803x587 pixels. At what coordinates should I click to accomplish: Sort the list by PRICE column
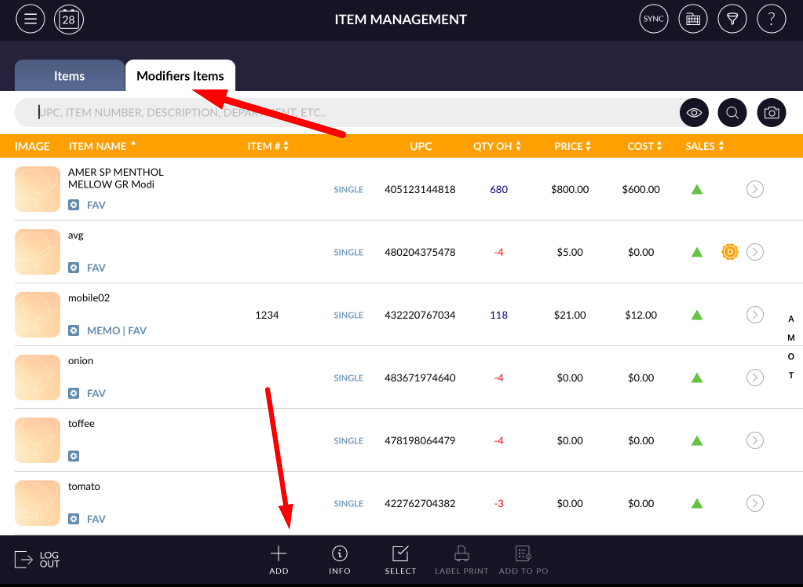tap(573, 146)
